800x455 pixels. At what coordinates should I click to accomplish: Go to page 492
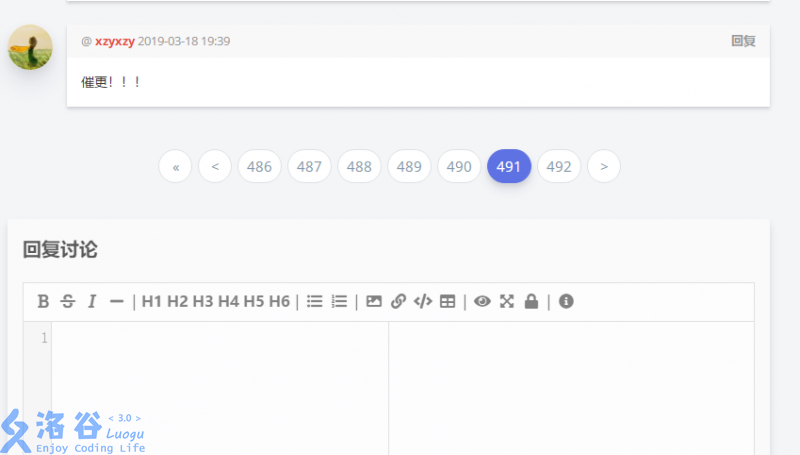(x=559, y=167)
